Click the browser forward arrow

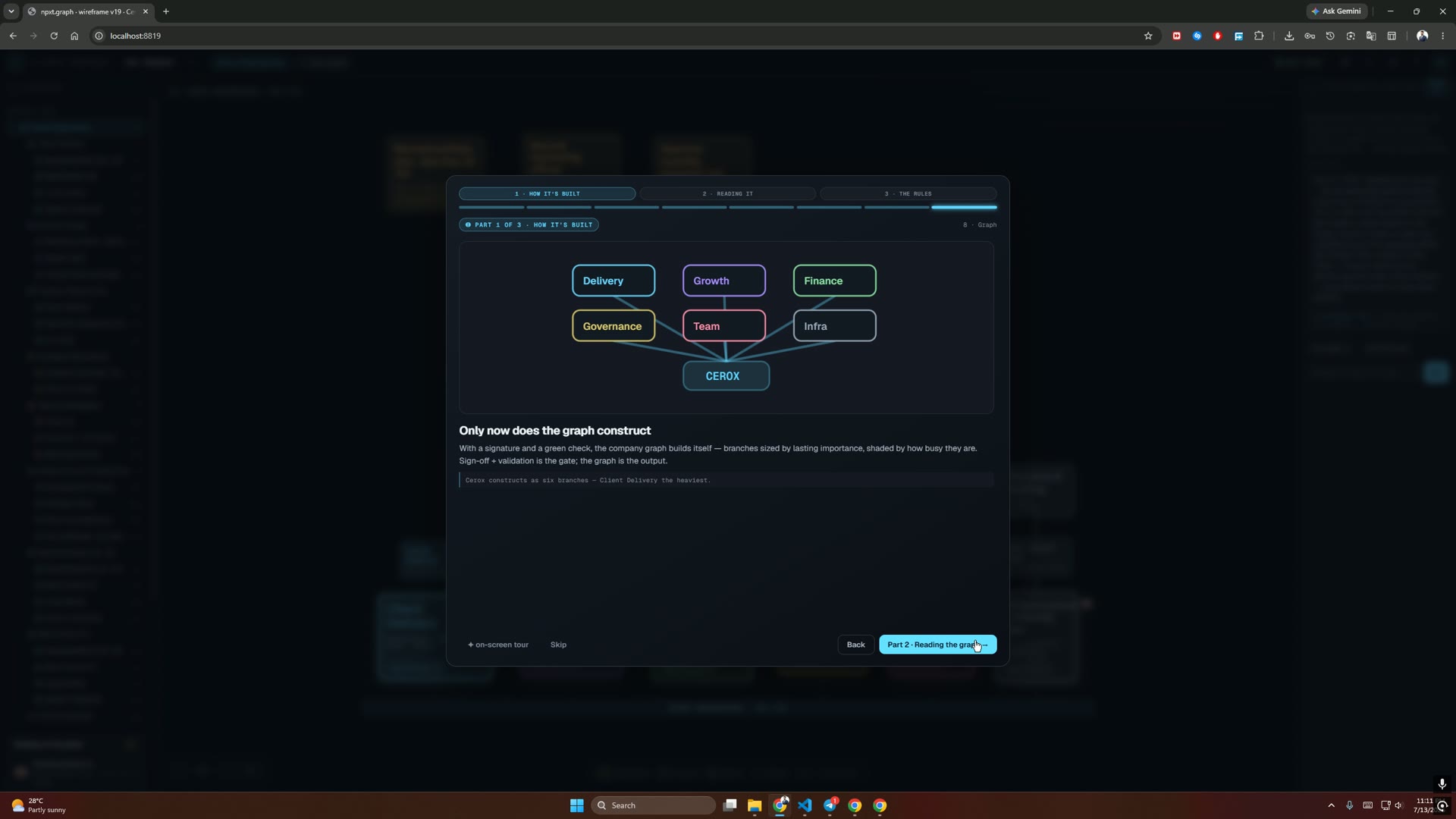click(x=33, y=36)
